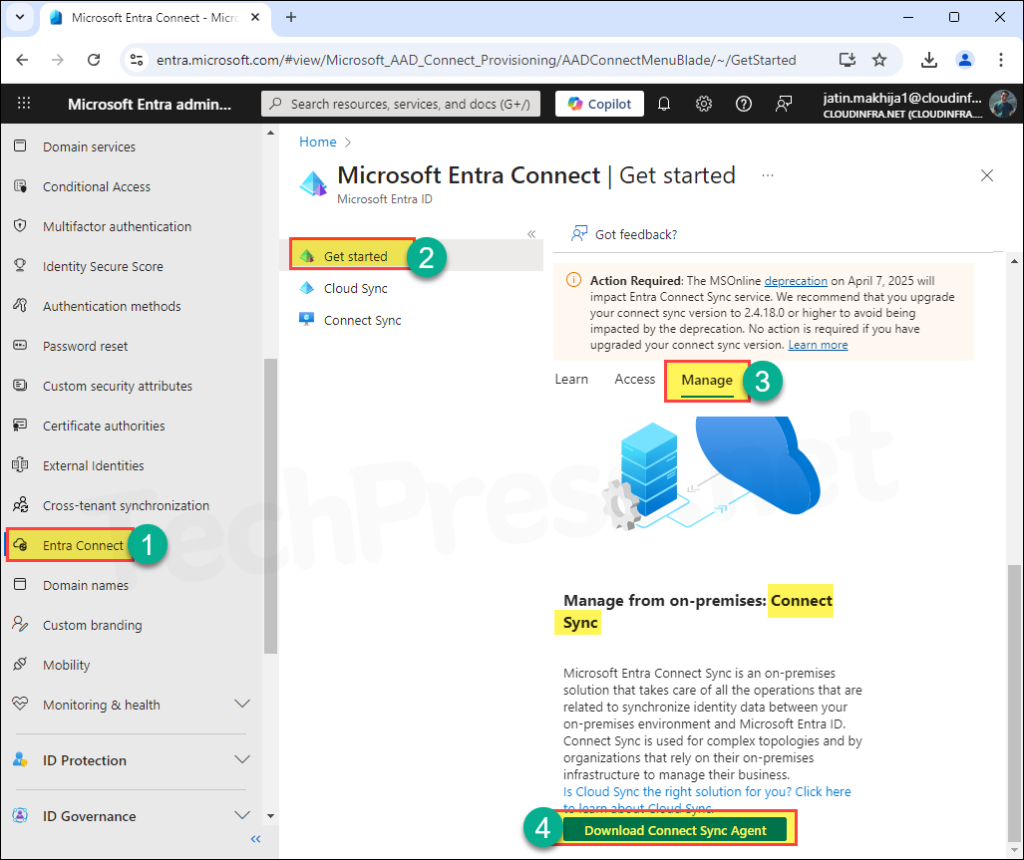This screenshot has height=860, width=1024.
Task: Click the site information icon in address bar
Action: click(x=136, y=60)
